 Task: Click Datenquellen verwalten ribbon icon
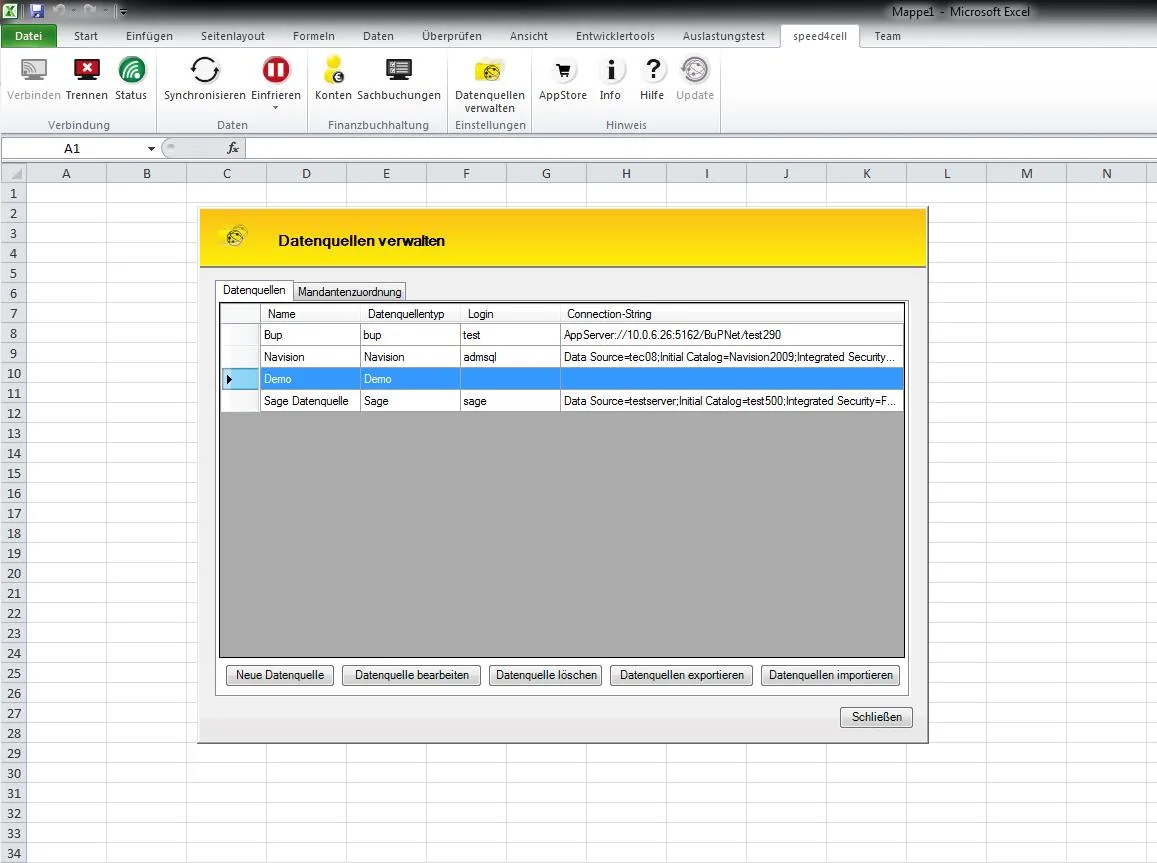(x=489, y=71)
